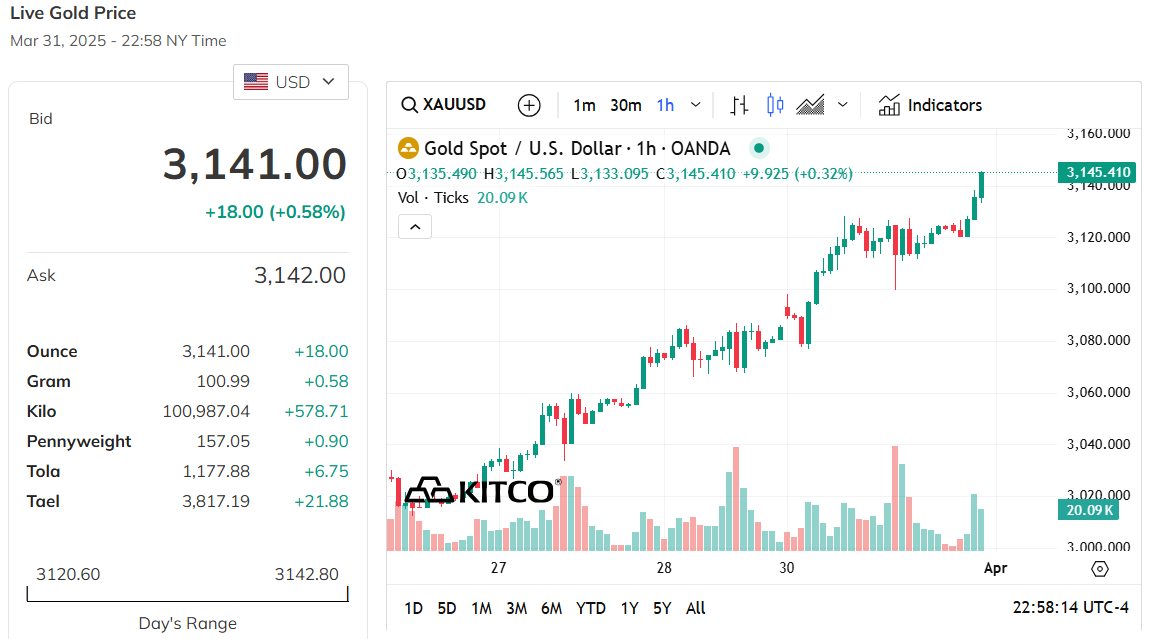Select the Candles chart style icon
The height and width of the screenshot is (639, 1151).
tap(775, 105)
